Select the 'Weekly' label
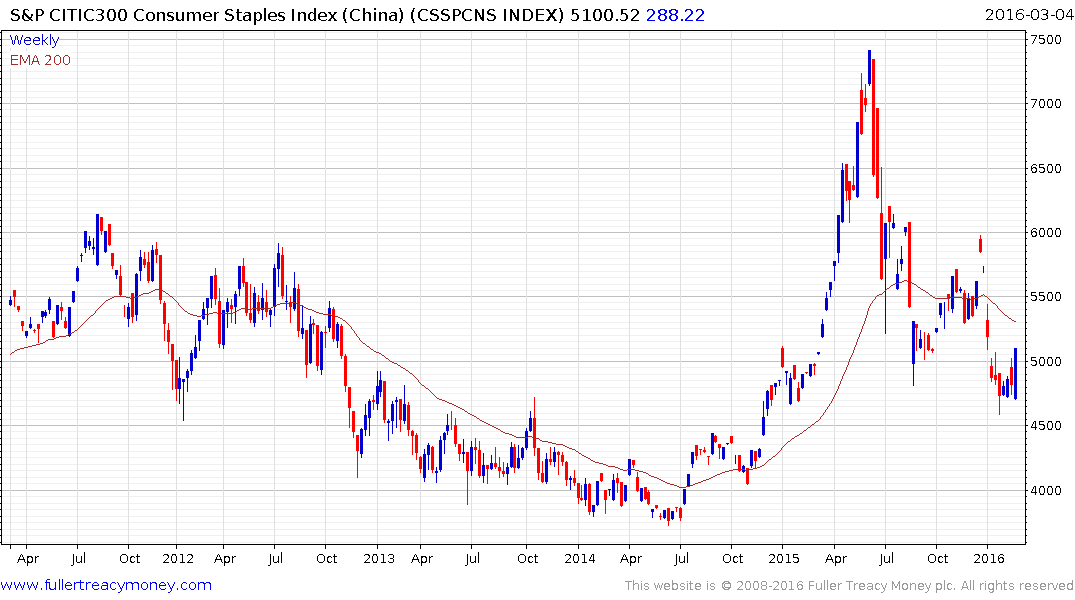The height and width of the screenshot is (600, 1075). tap(34, 40)
